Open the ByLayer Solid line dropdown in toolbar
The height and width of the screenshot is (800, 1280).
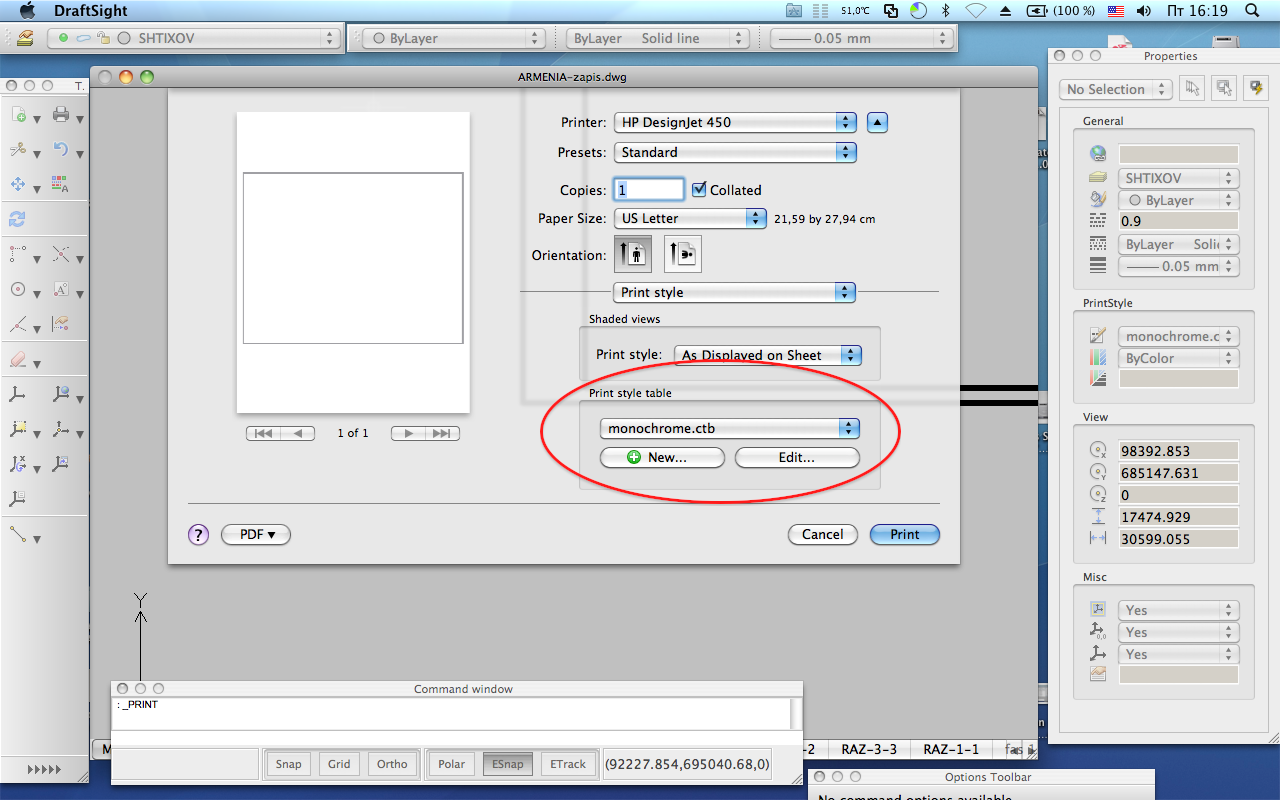point(657,38)
